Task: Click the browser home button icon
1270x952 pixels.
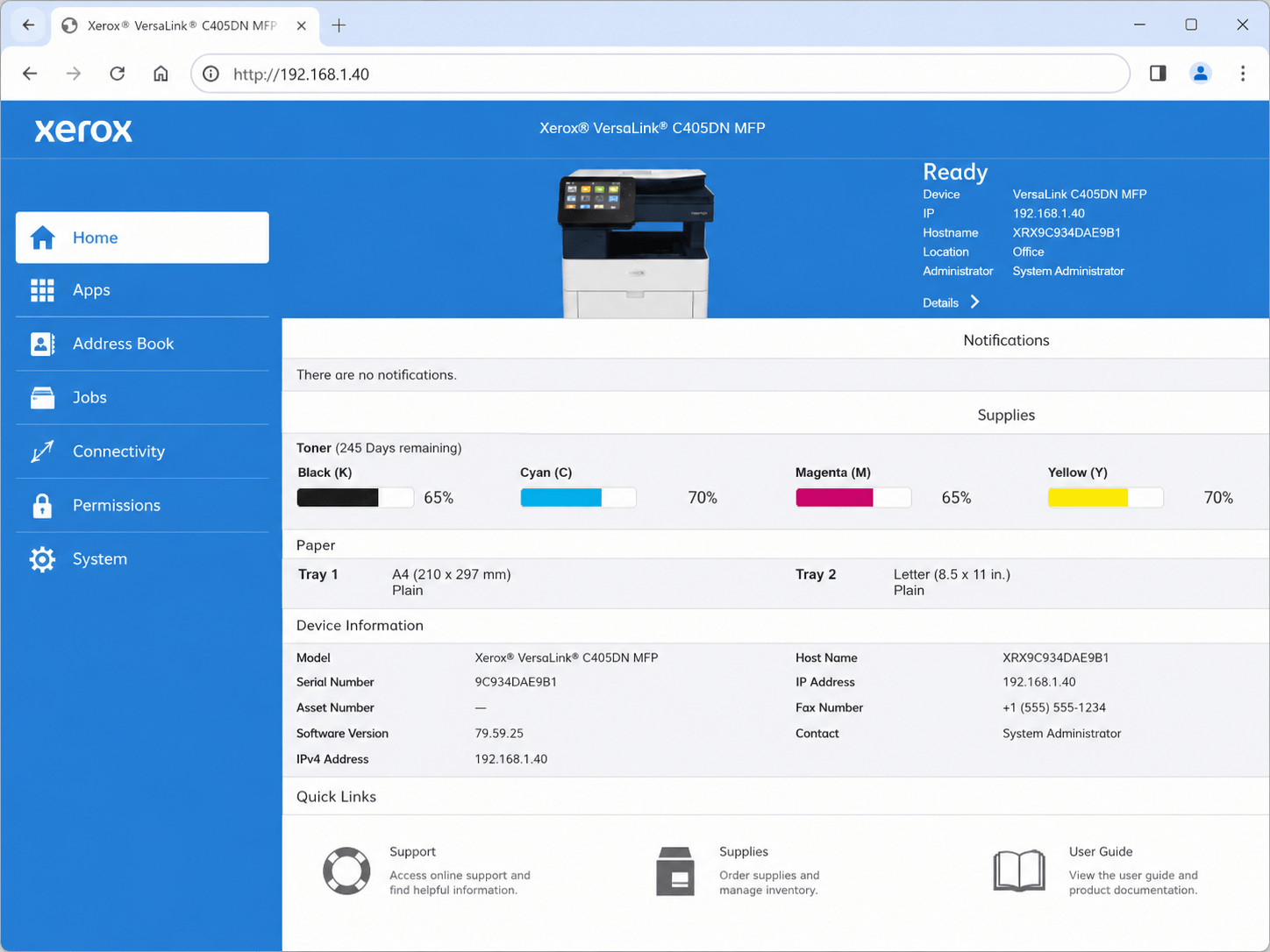Action: tap(161, 74)
